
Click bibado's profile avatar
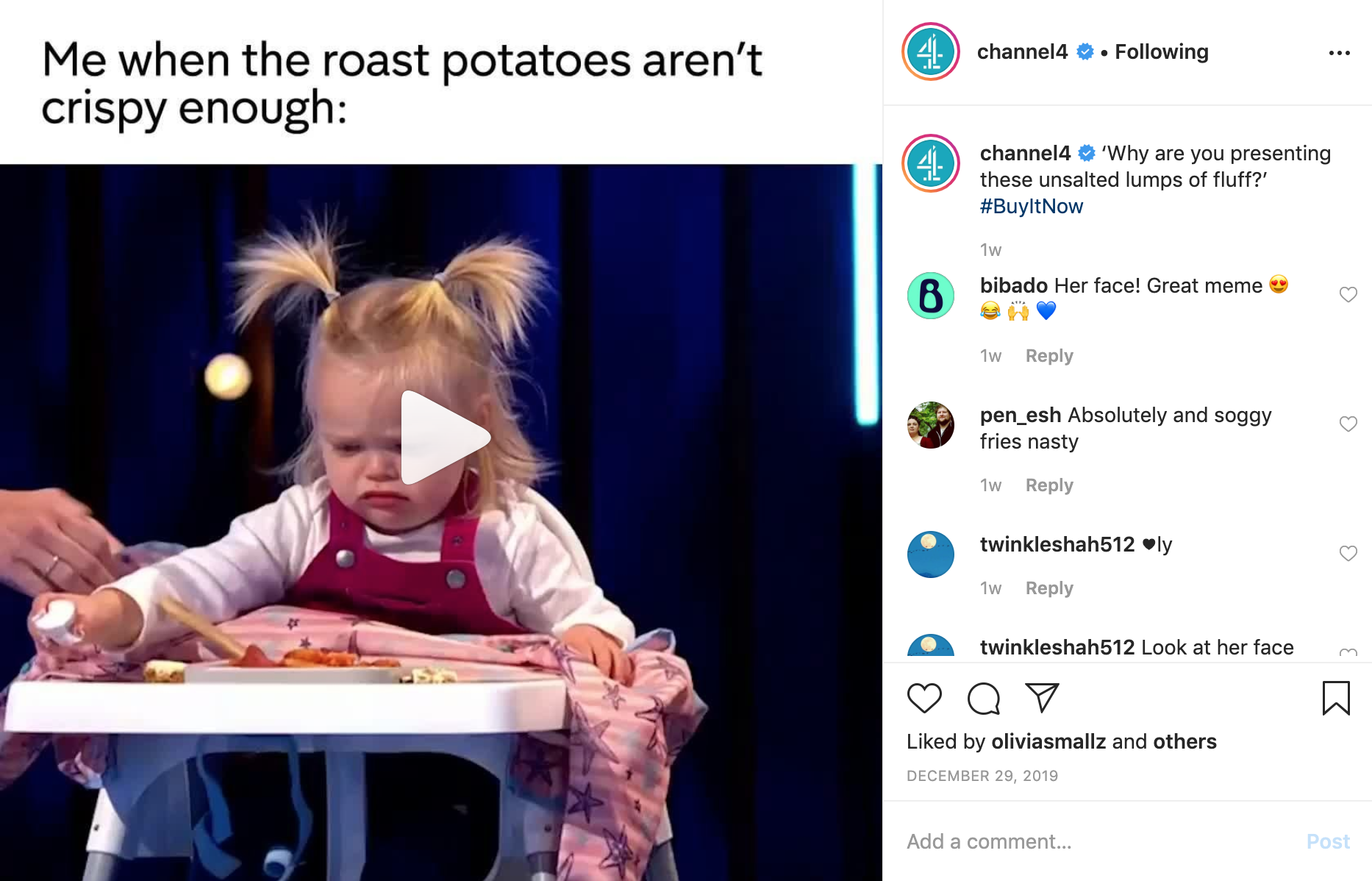(931, 296)
